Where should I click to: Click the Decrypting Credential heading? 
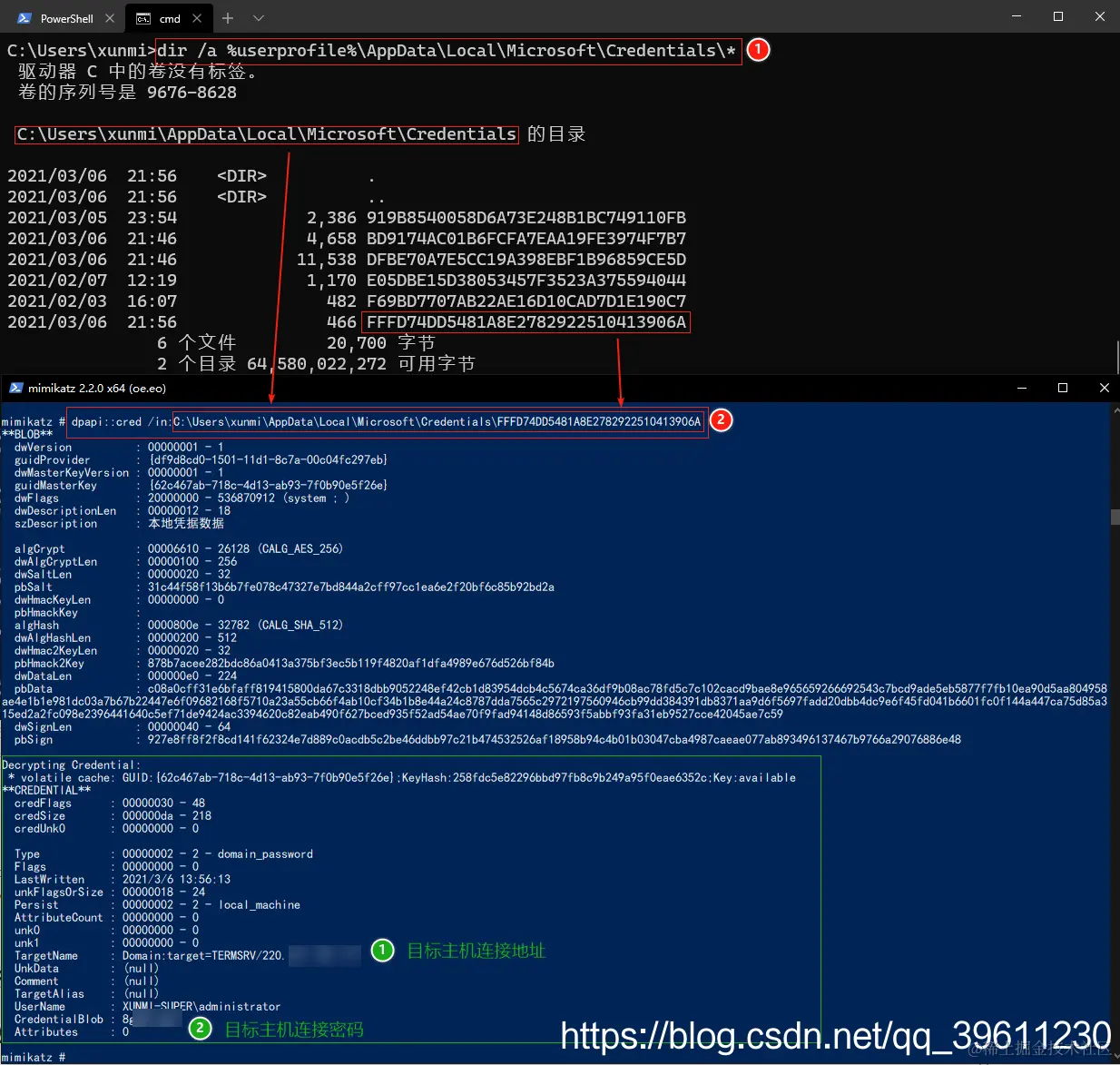pyautogui.click(x=71, y=765)
